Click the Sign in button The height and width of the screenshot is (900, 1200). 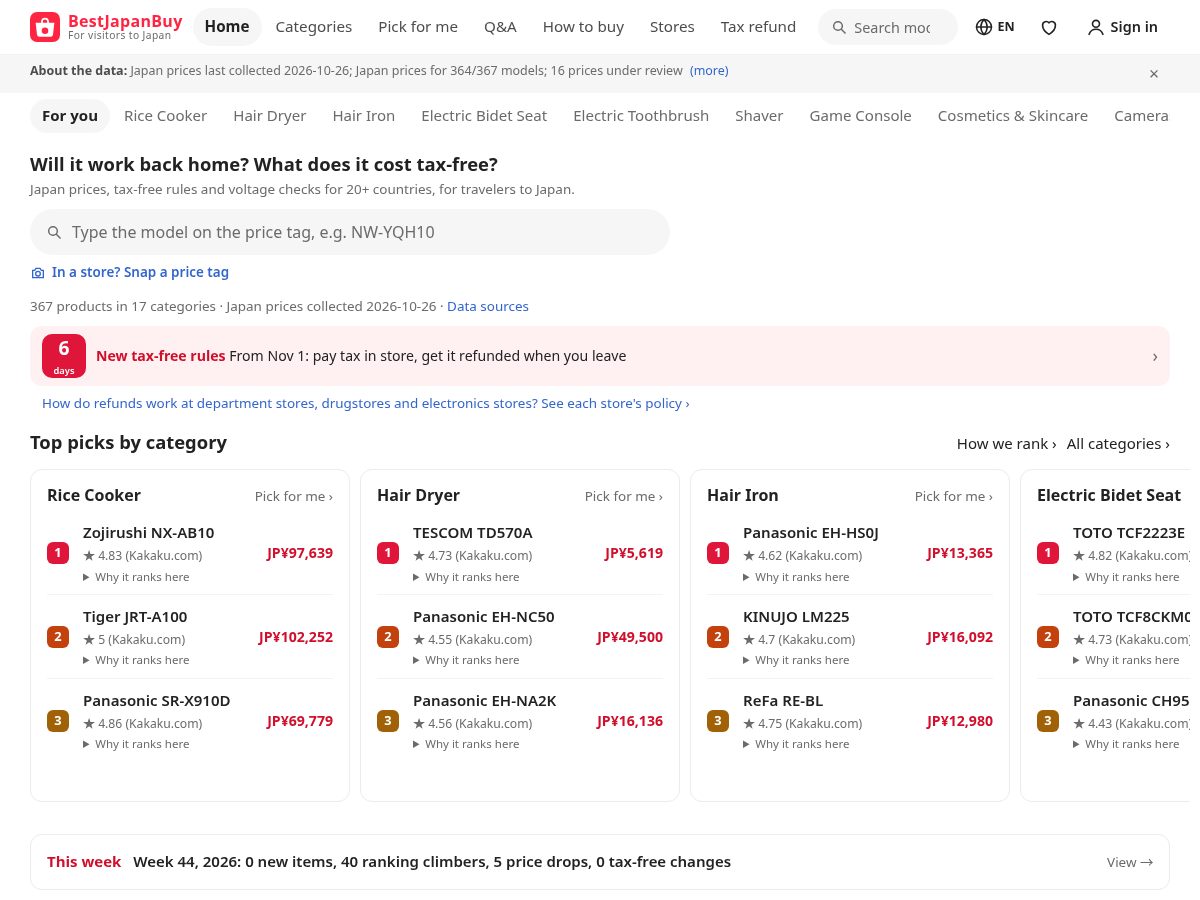(1122, 27)
